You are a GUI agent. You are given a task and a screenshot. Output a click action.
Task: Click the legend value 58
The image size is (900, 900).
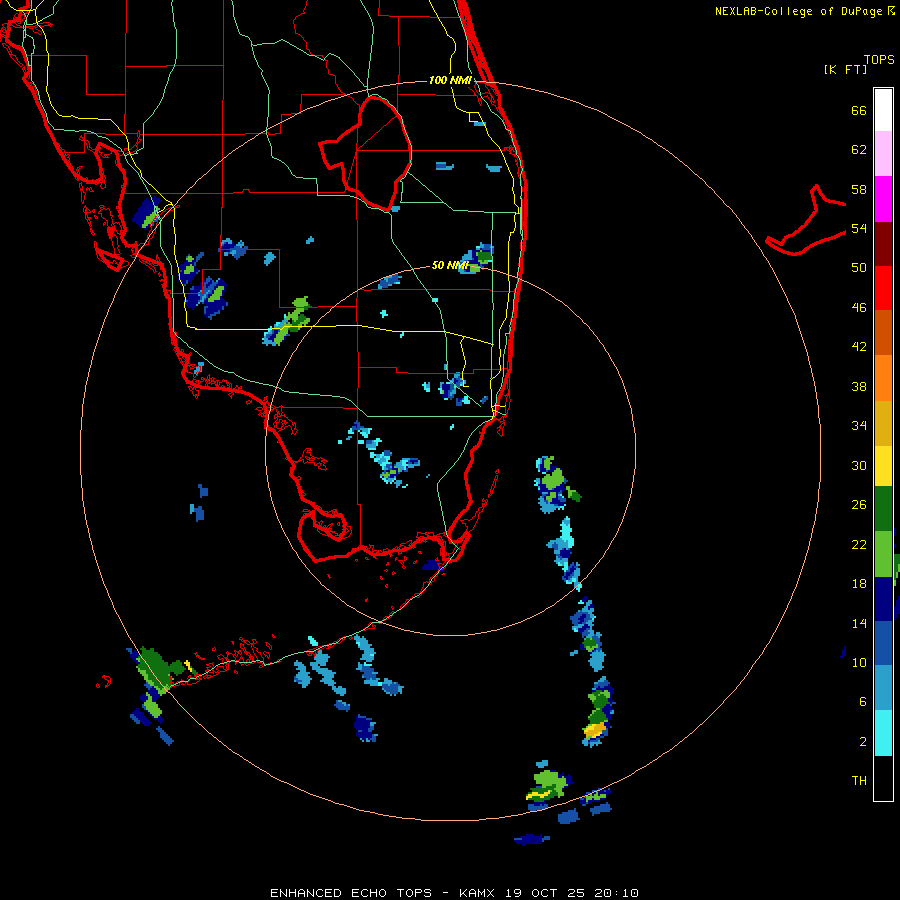pyautogui.click(x=859, y=189)
